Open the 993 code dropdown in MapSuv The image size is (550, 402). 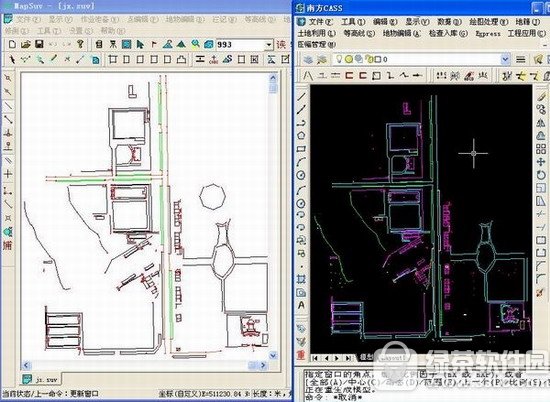pyautogui.click(x=269, y=45)
